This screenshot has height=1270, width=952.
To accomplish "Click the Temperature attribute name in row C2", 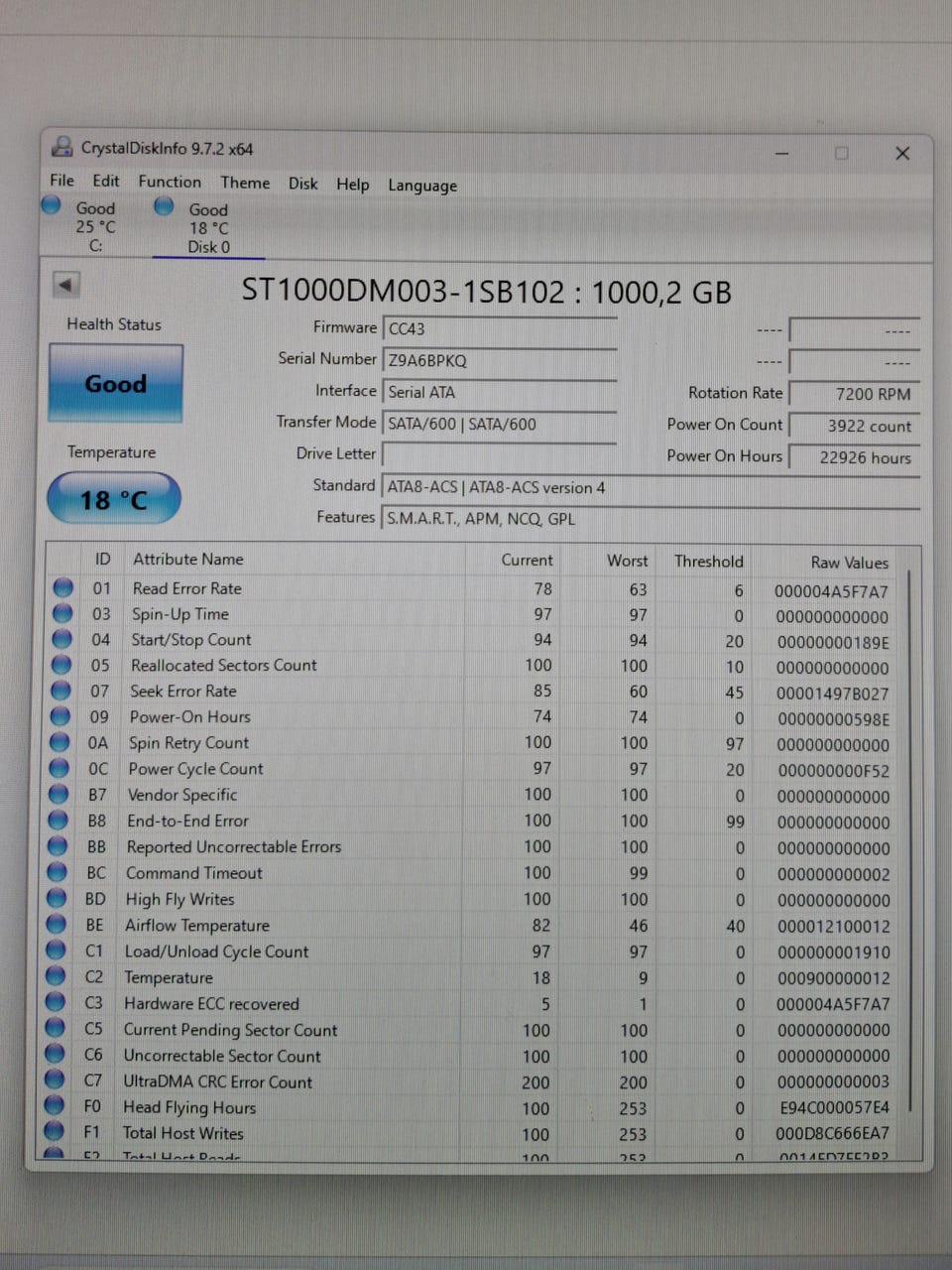I will (168, 977).
